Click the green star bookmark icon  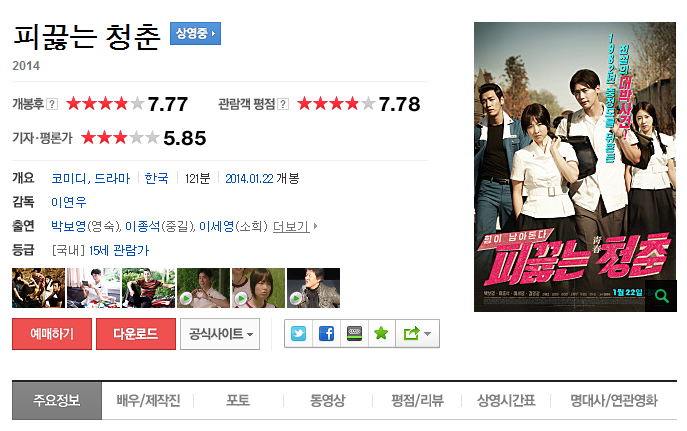point(381,334)
